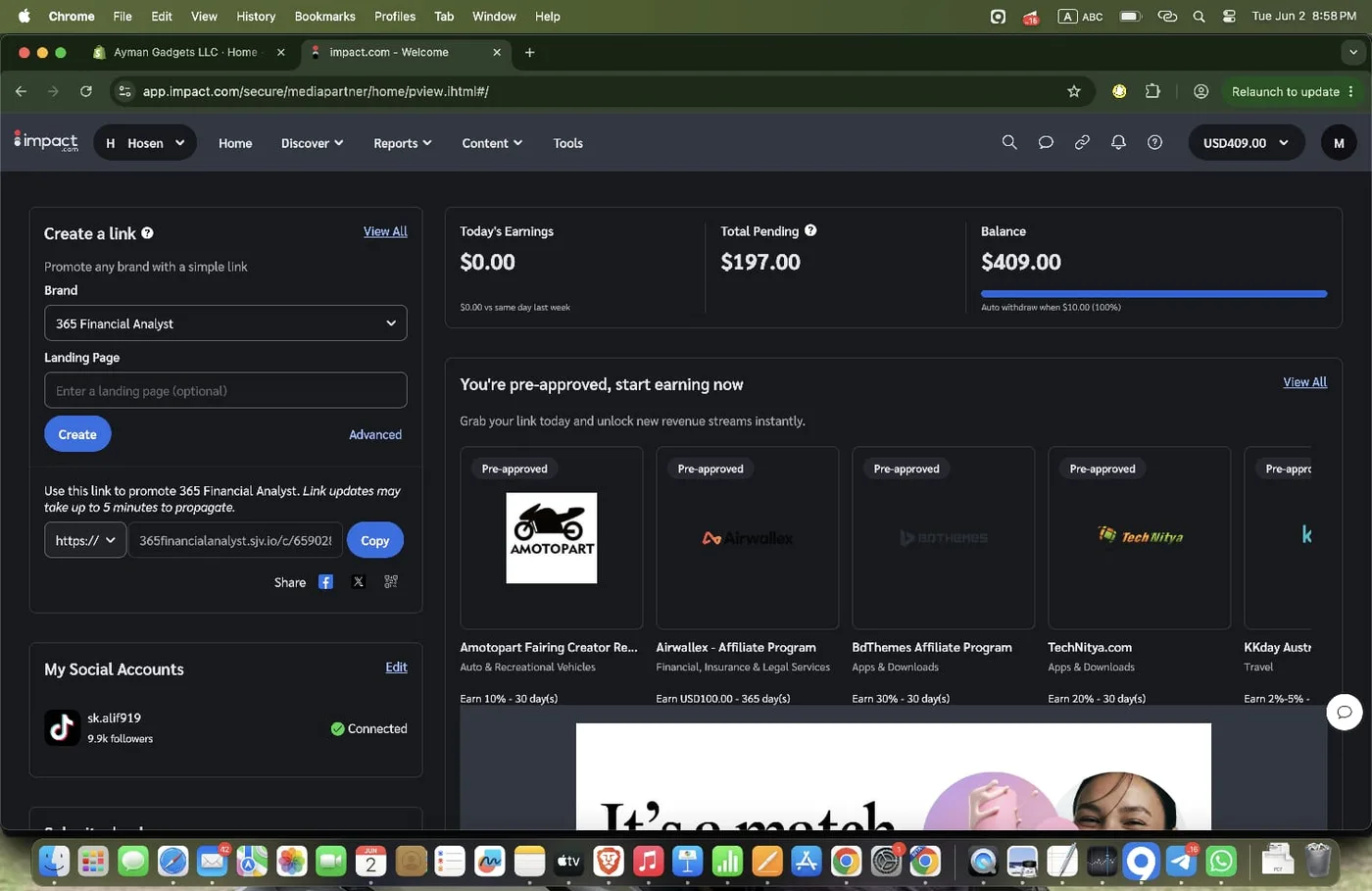Screen dimensions: 1372x891
Task: Open the Airwallex brand card
Action: coord(747,538)
